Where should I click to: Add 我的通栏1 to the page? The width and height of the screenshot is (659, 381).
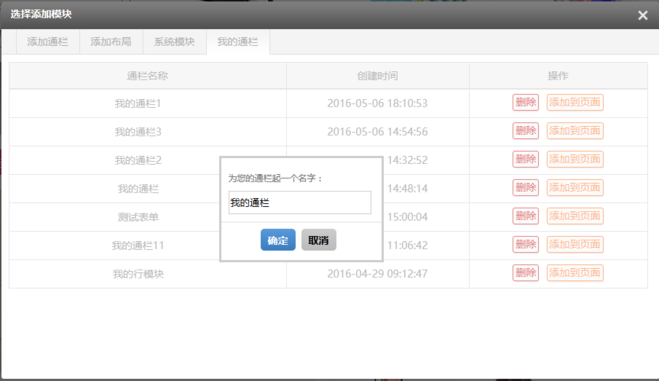[x=575, y=102]
